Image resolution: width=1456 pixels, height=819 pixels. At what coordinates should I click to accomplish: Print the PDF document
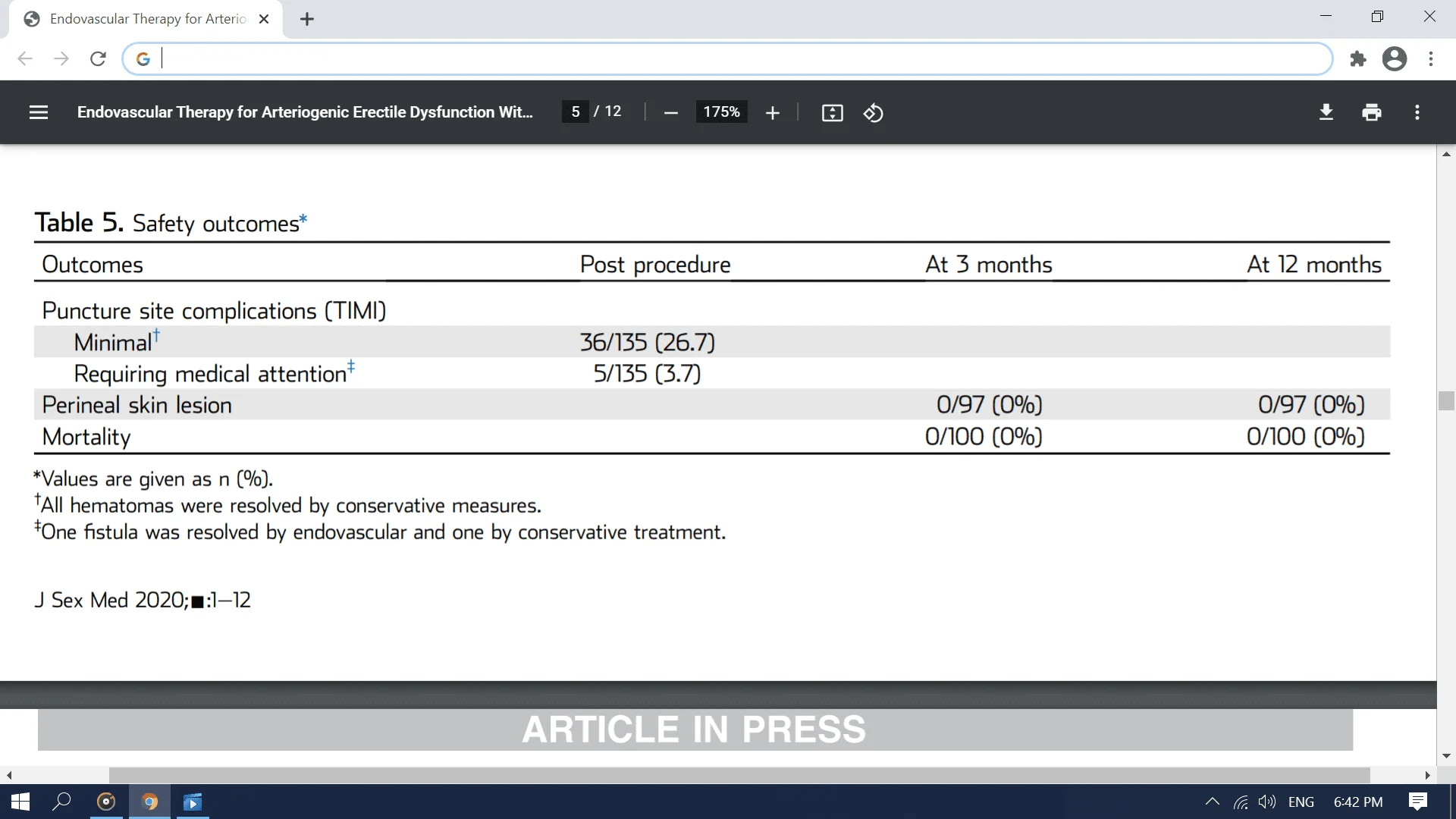1371,112
